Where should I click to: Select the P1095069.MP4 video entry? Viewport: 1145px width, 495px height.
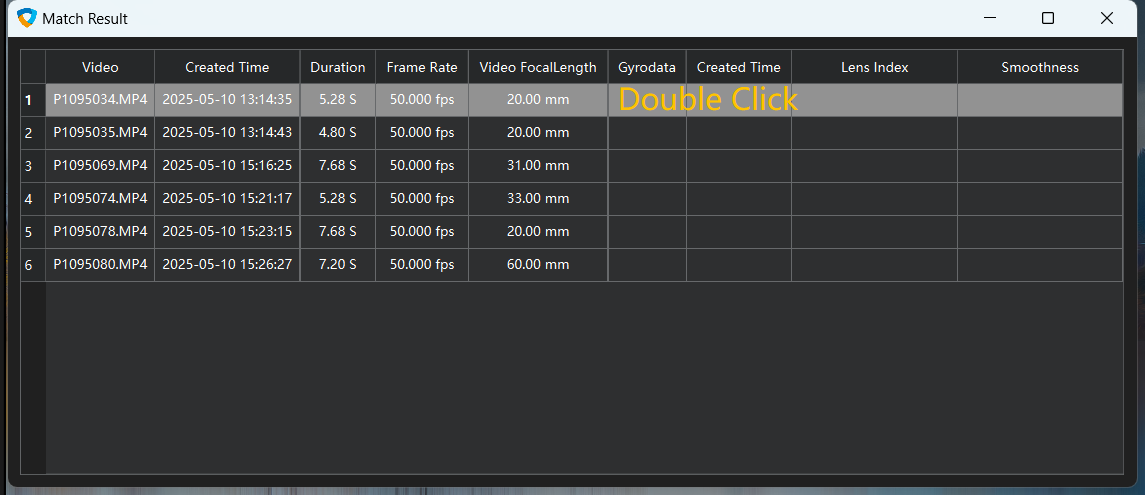100,166
